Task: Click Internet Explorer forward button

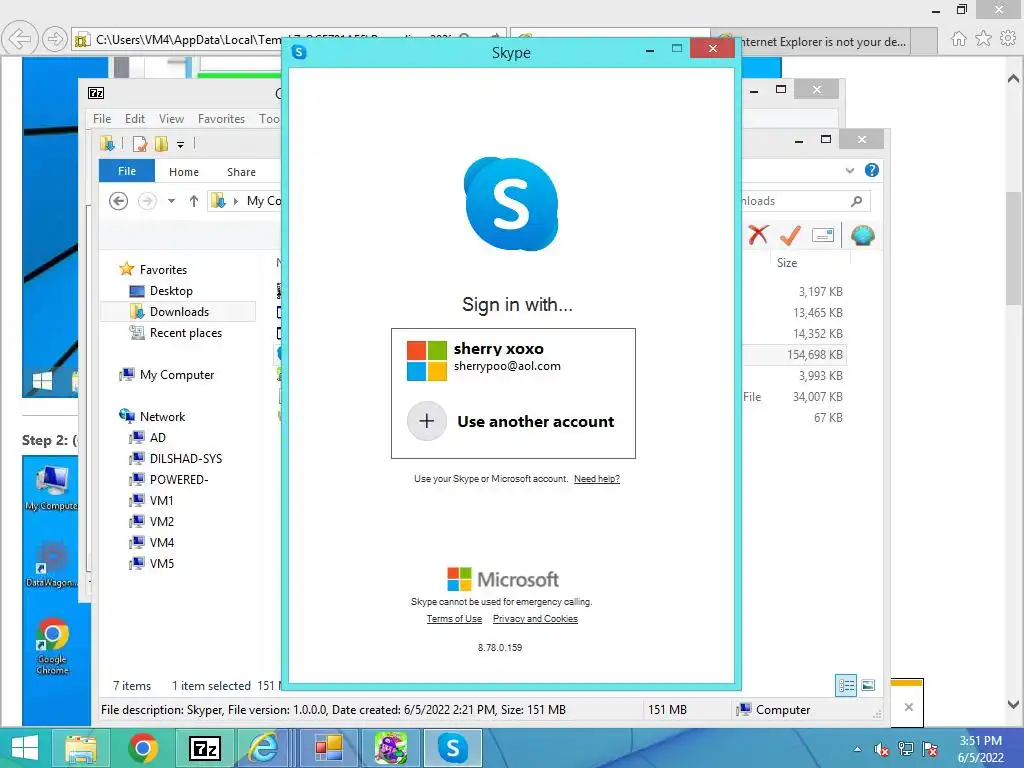Action: pos(55,40)
